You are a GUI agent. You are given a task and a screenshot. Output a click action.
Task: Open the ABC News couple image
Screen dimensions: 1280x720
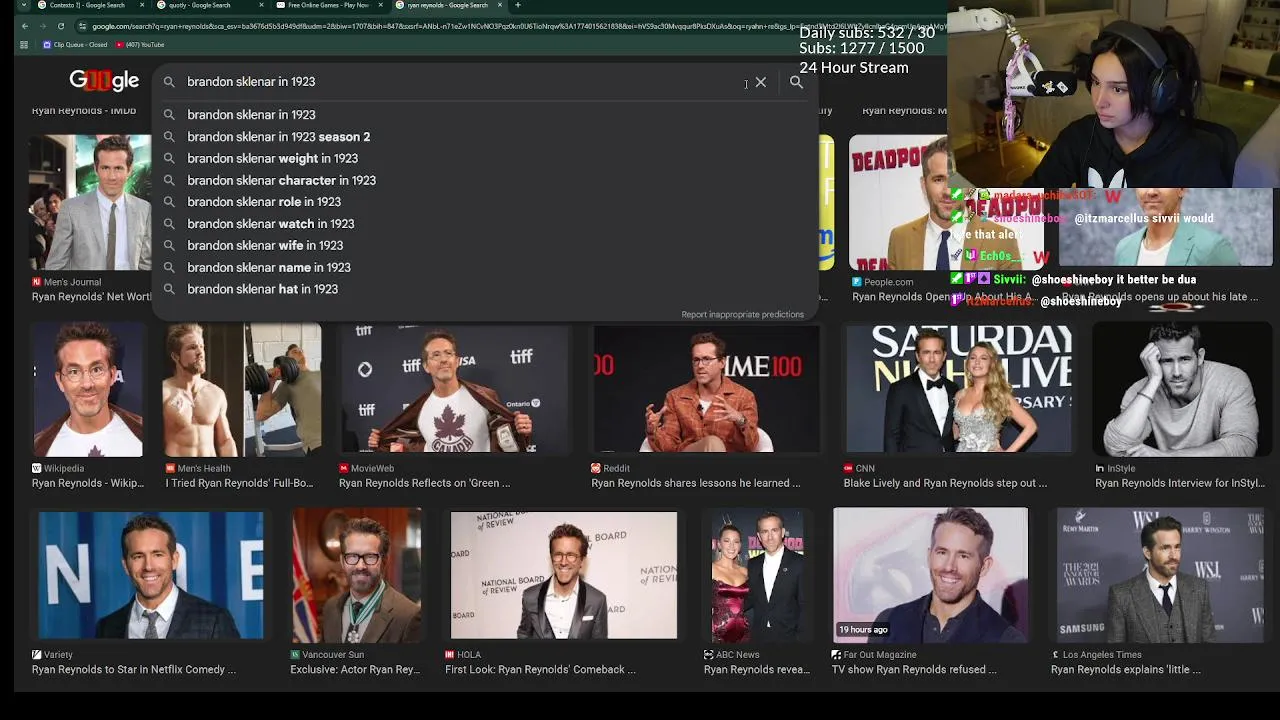(757, 575)
